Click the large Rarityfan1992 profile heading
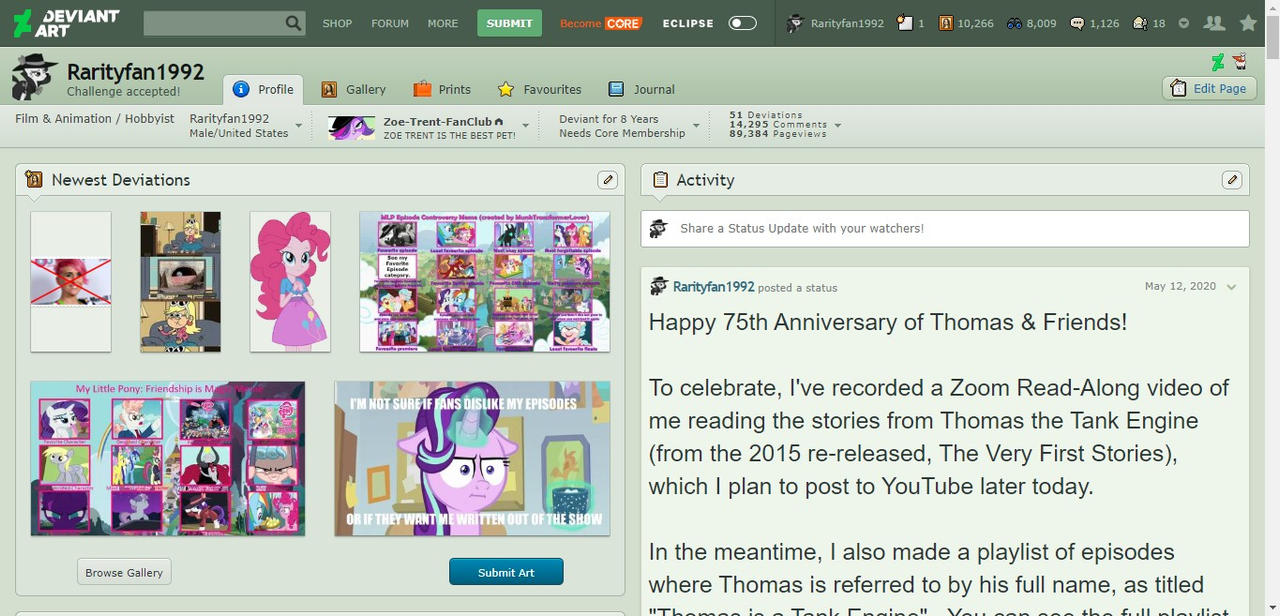Image resolution: width=1280 pixels, height=616 pixels. click(x=135, y=71)
